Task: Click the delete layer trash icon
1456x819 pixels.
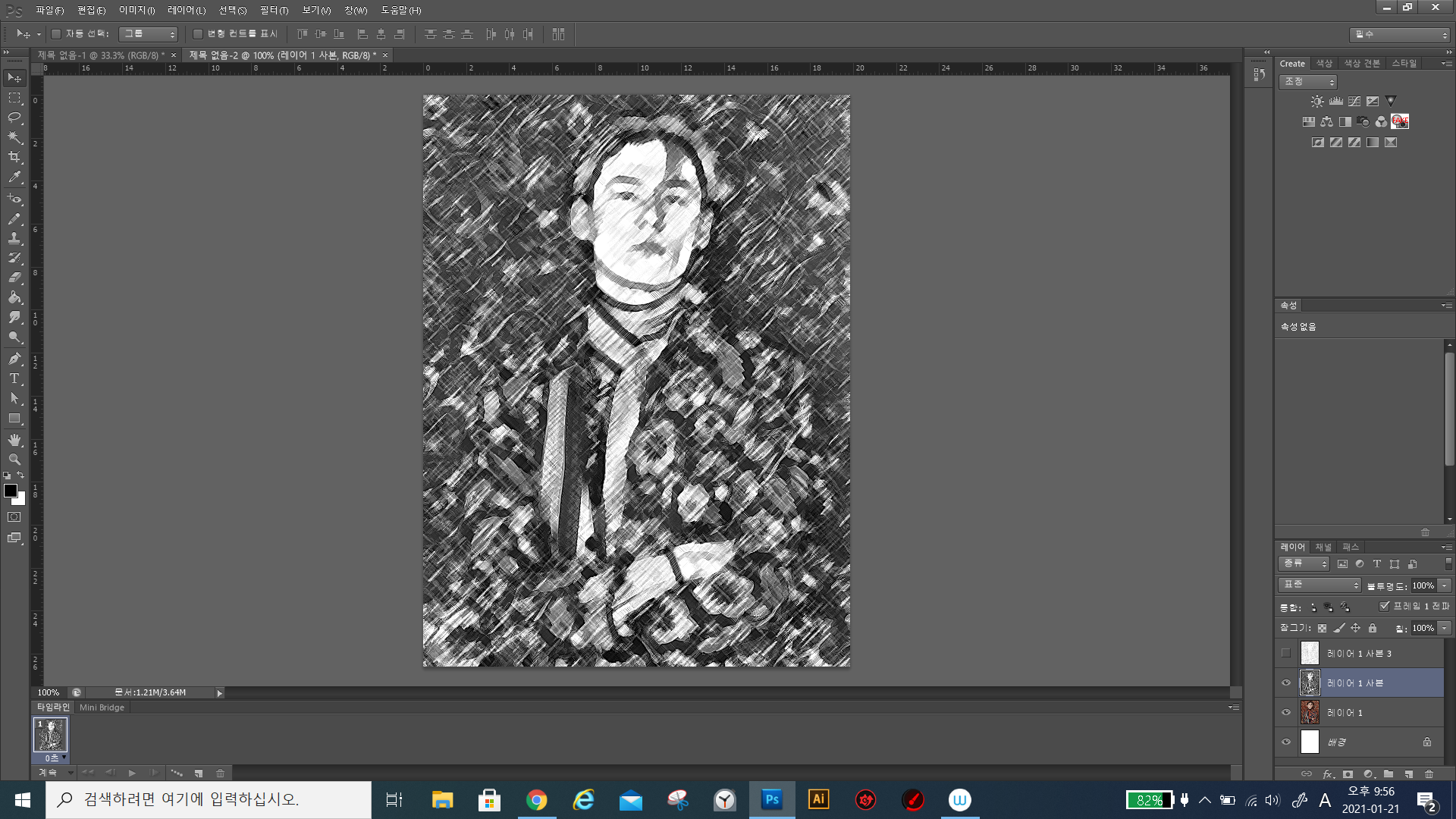Action: pos(1429,774)
